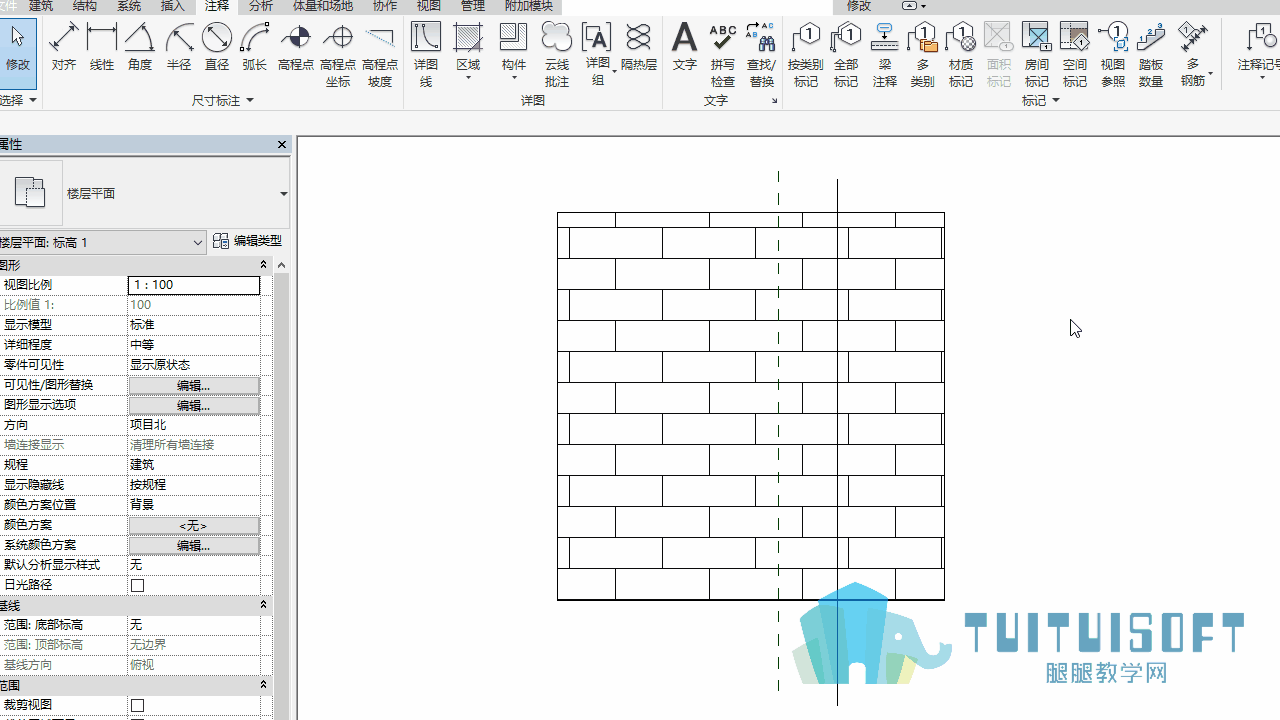The image size is (1280, 720).
Task: Choose the 隔热层 insulation tool
Action: pos(639,48)
